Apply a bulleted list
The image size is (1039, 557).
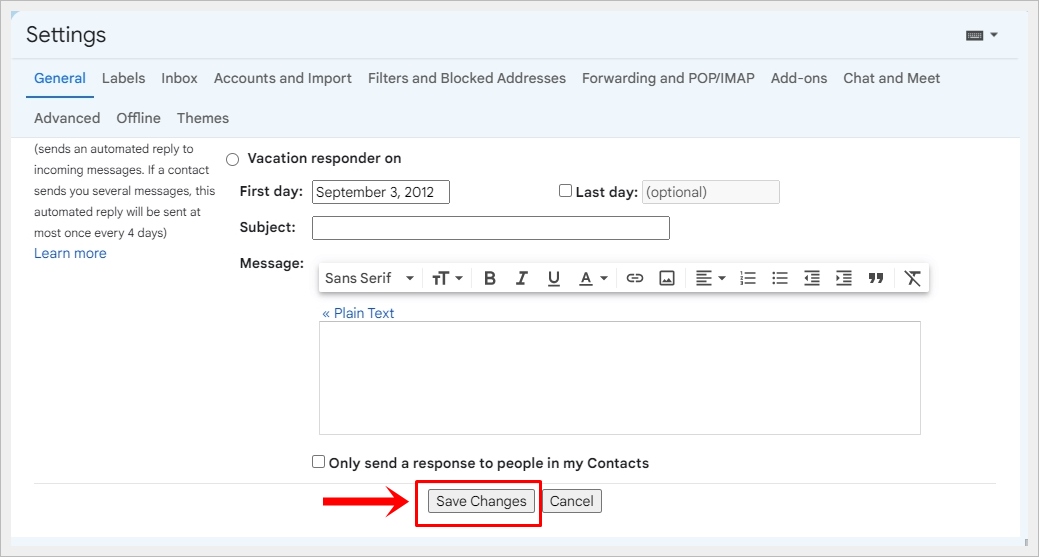(x=780, y=278)
